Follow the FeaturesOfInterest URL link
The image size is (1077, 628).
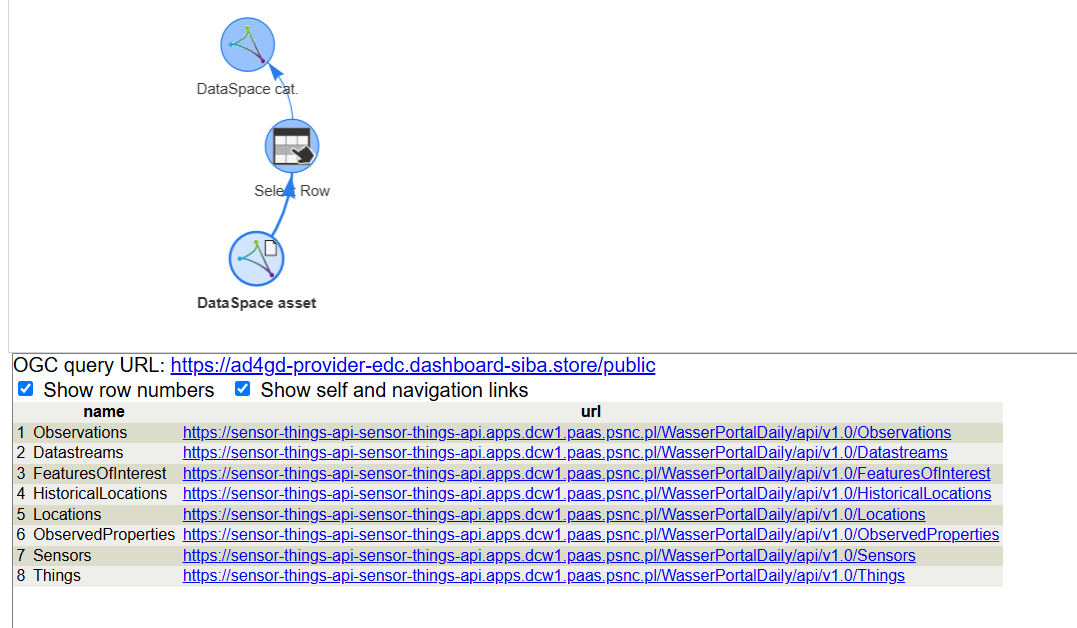pos(586,473)
